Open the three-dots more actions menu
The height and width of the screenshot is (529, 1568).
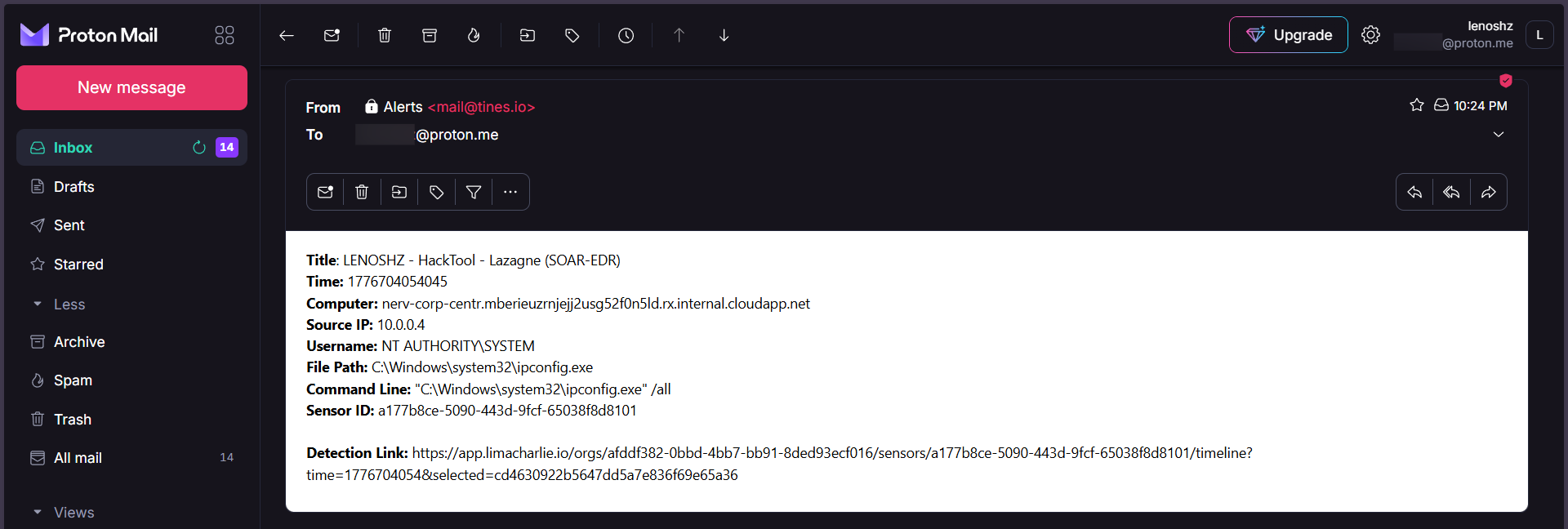click(x=510, y=192)
